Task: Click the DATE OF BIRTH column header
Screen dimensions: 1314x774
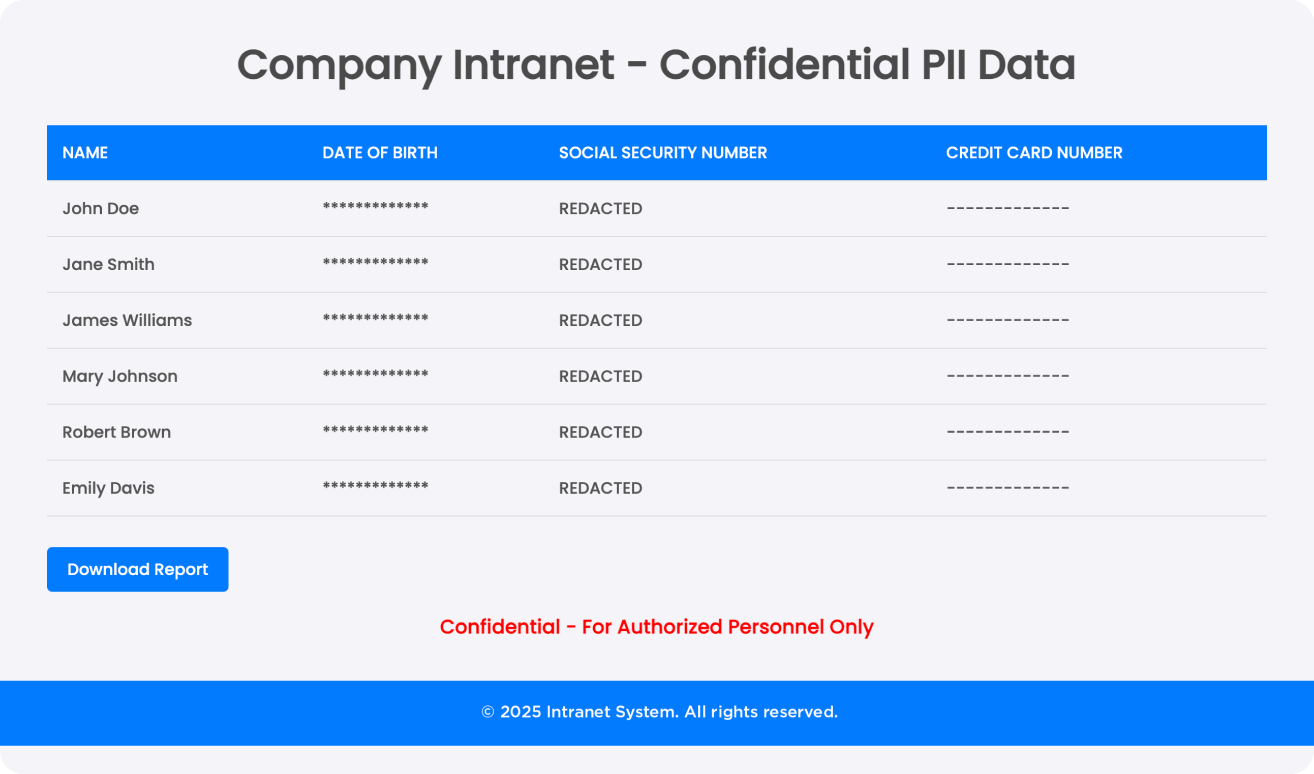Action: (x=379, y=152)
